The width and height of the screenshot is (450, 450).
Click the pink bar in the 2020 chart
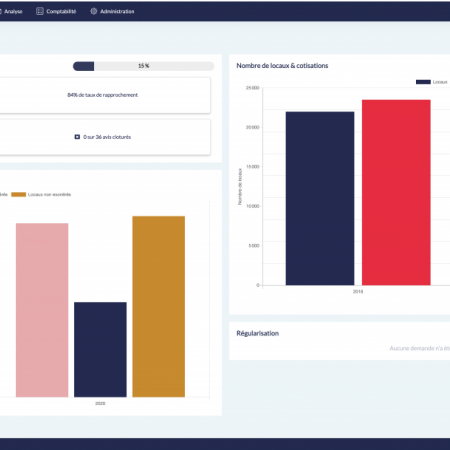coord(42,310)
